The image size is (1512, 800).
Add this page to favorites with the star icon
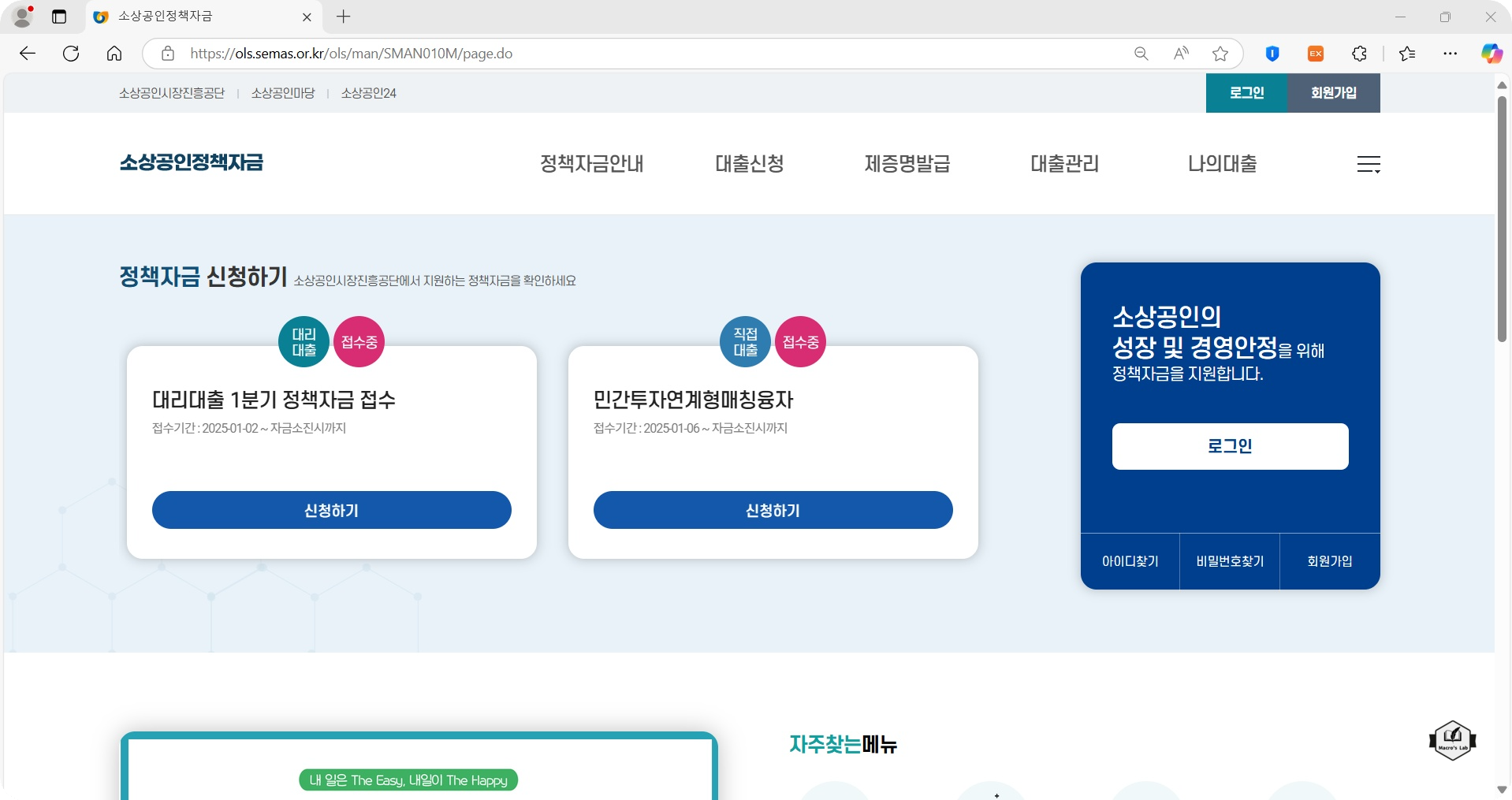pos(1220,53)
